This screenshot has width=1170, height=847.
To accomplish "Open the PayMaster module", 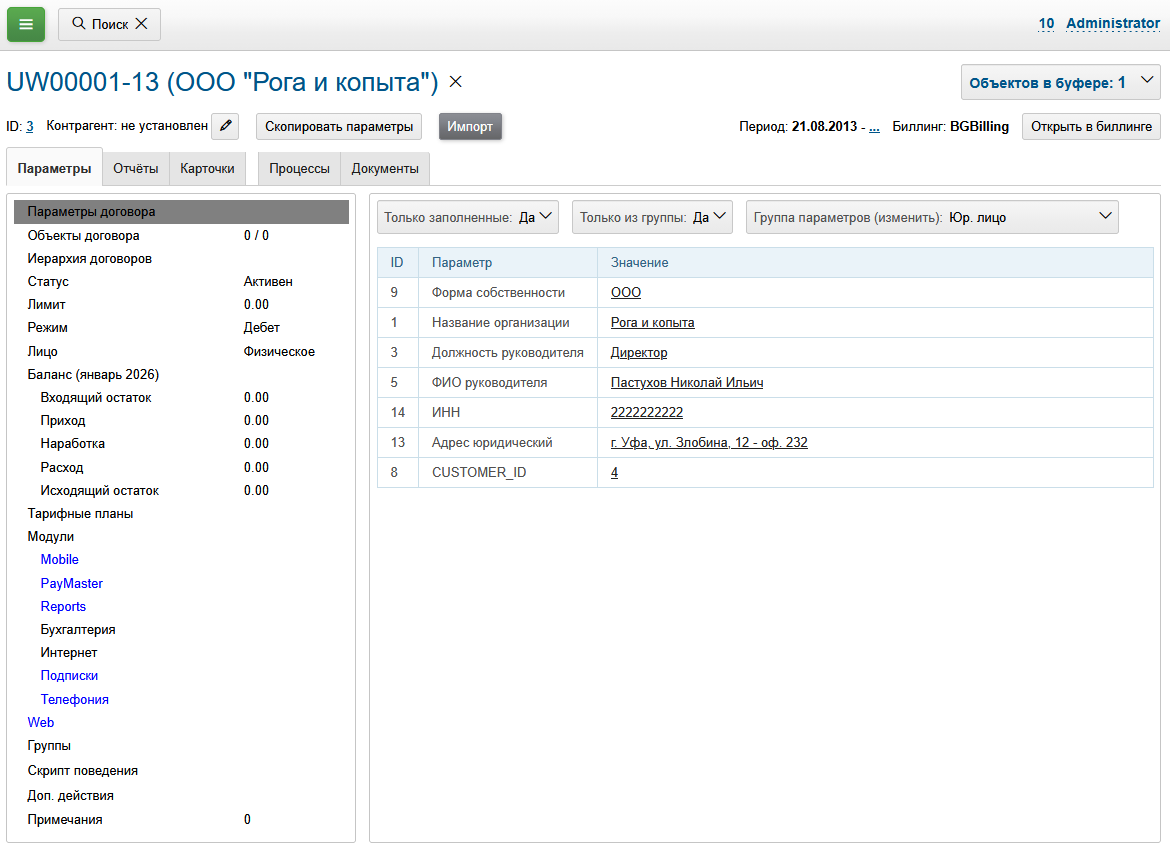I will coord(72,583).
